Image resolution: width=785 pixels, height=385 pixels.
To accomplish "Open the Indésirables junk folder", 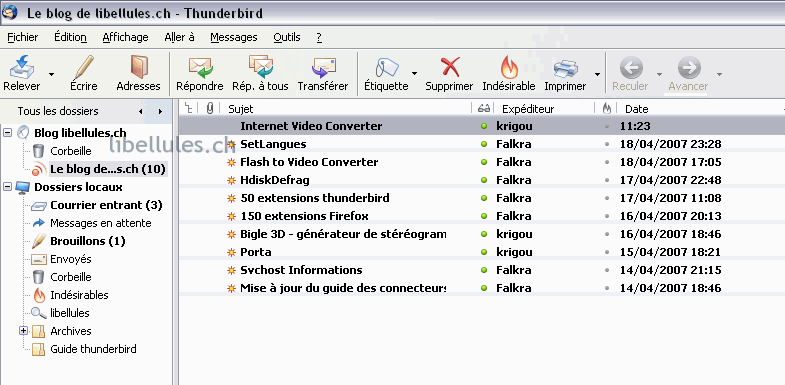I will click(79, 295).
